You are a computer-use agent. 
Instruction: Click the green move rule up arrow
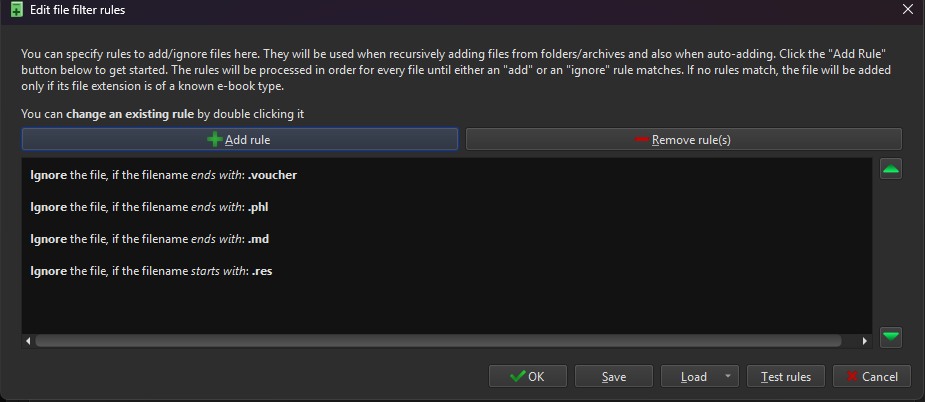(891, 169)
